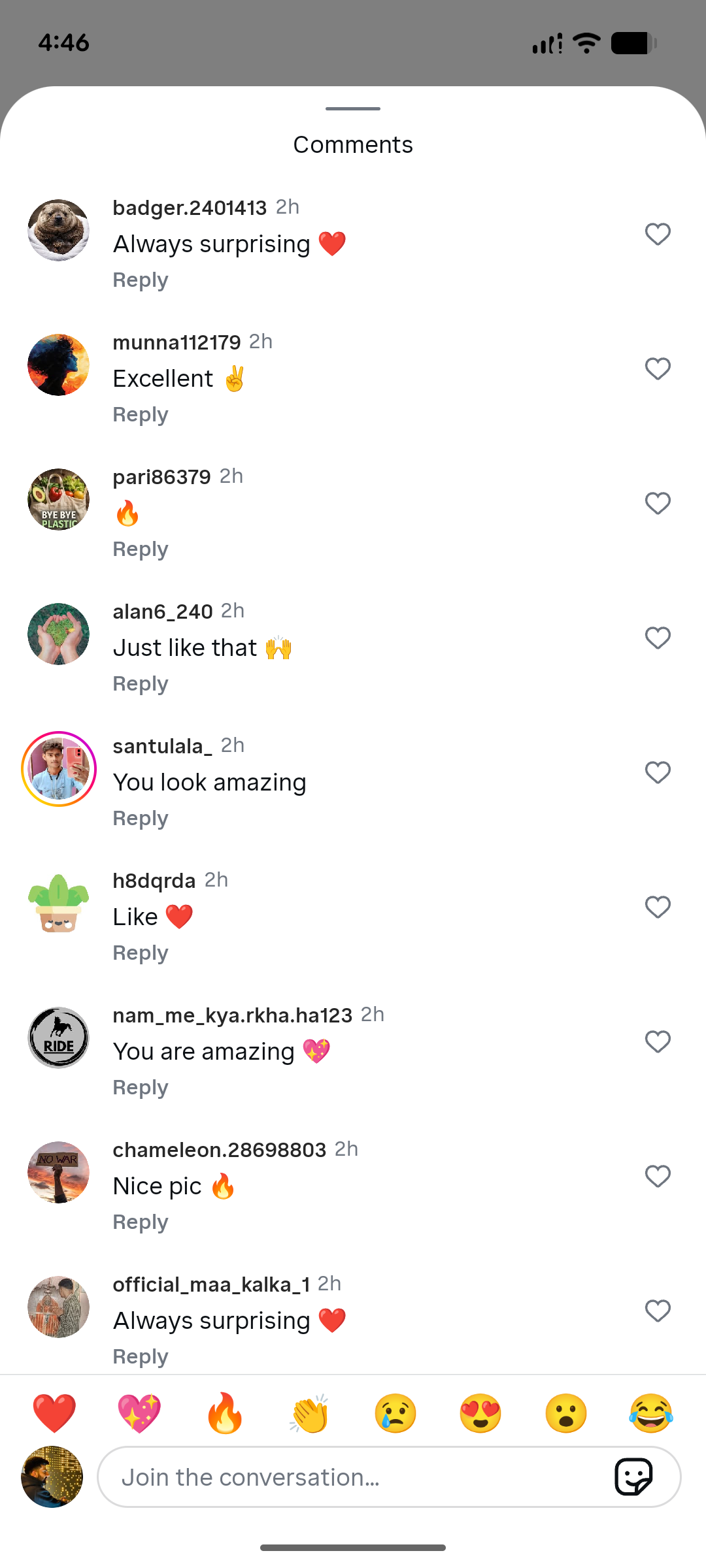
Task: Insert the fire quick emoji
Action: coord(224,1413)
